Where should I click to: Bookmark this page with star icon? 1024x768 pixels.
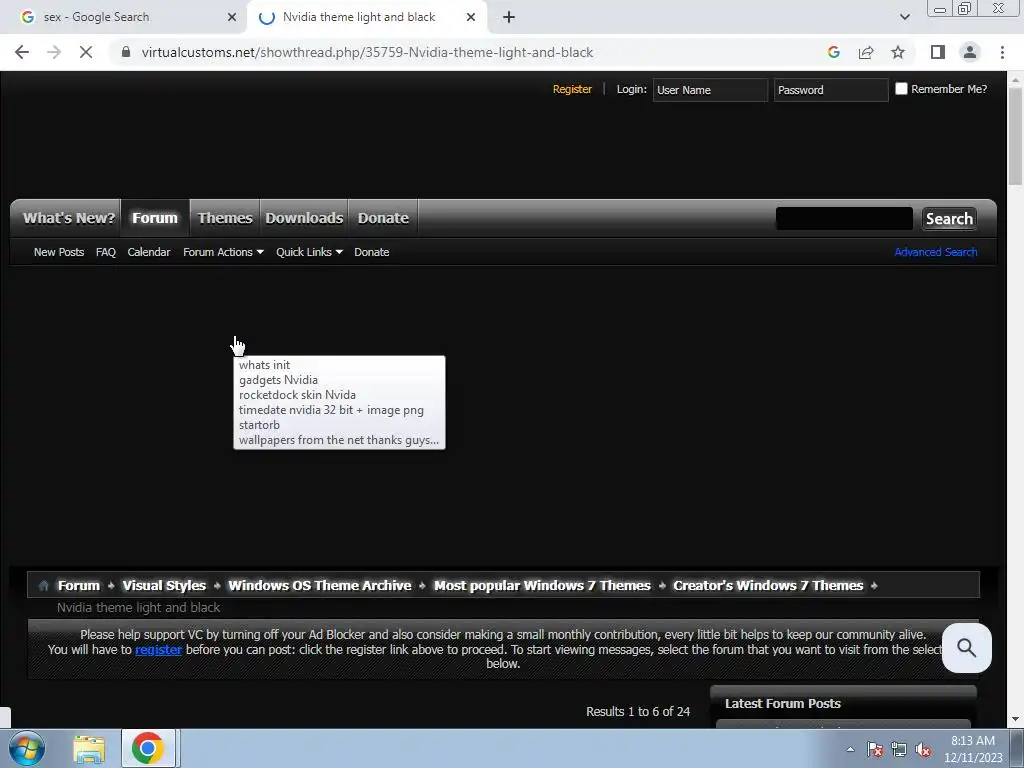pyautogui.click(x=898, y=52)
